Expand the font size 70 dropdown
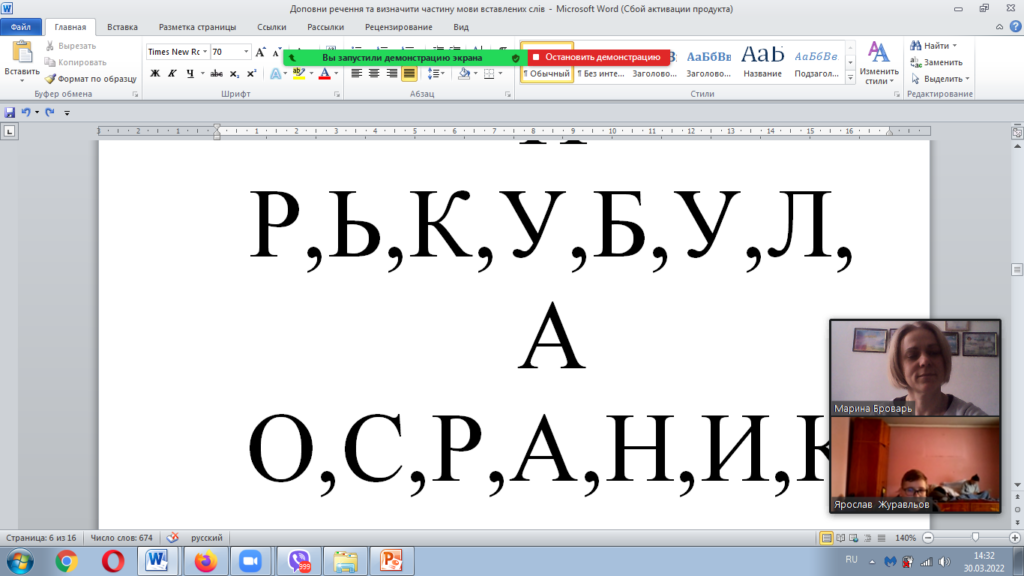This screenshot has height=576, width=1024. tap(246, 52)
